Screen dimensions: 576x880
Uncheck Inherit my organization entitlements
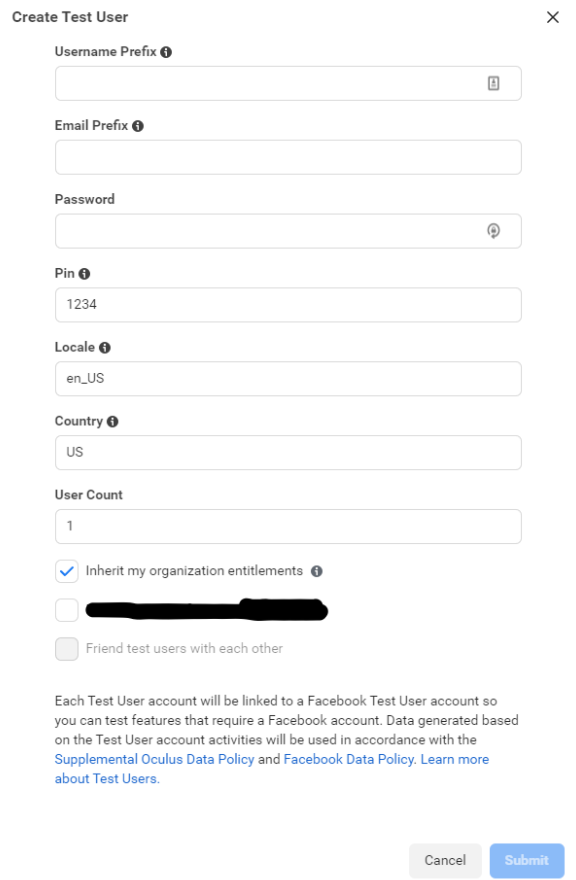point(67,571)
